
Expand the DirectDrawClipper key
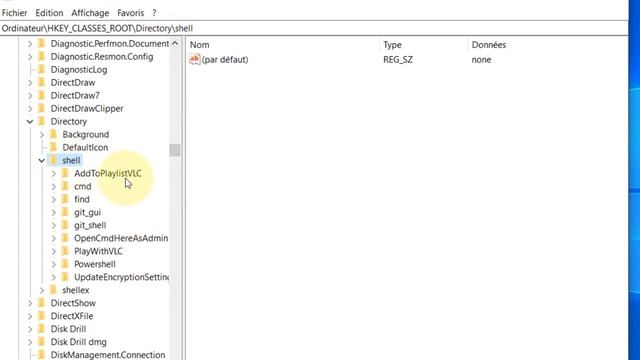(x=30, y=109)
